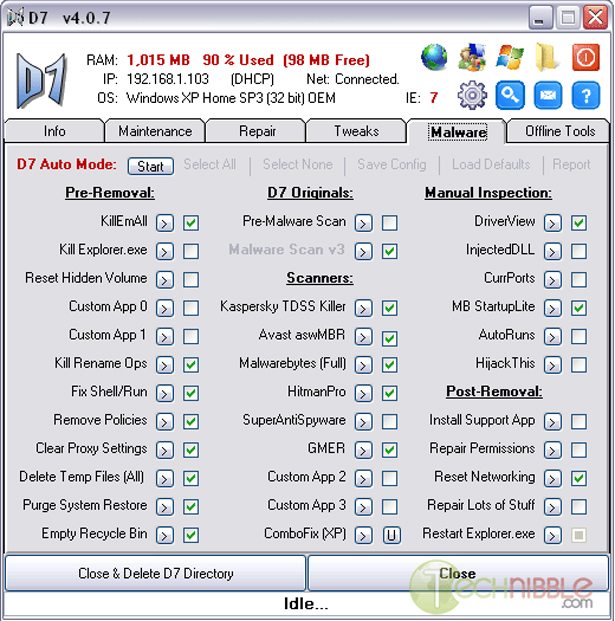Open settings with the gear icon
The image size is (615, 621).
pos(472,96)
